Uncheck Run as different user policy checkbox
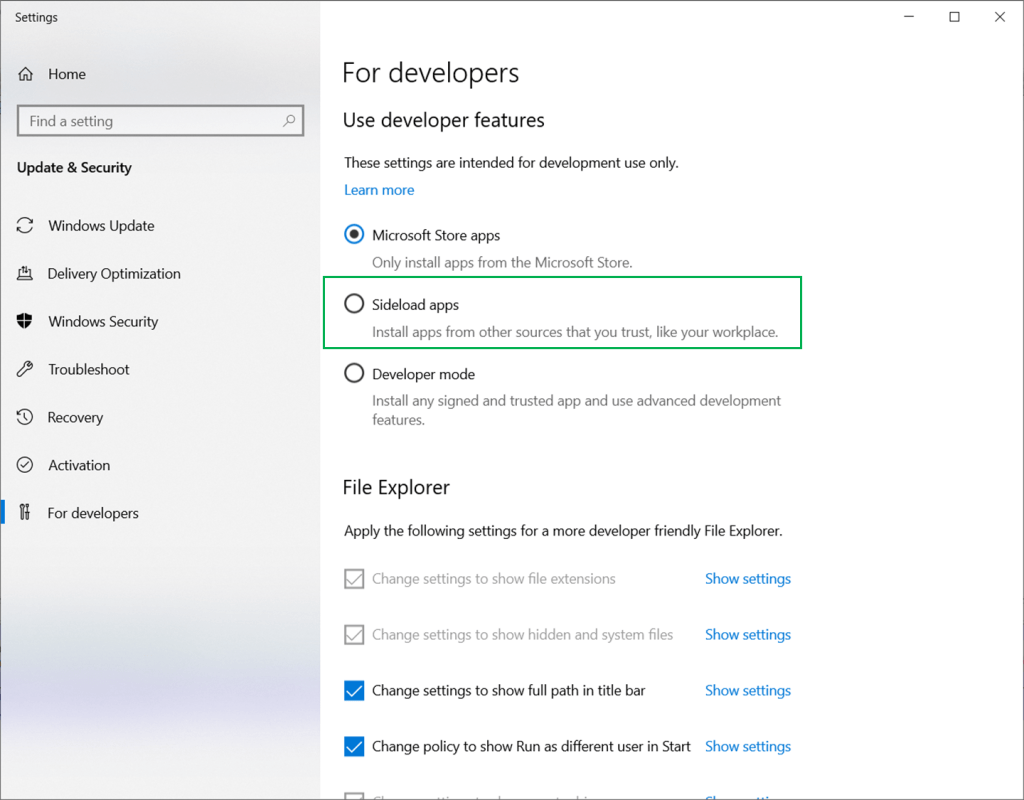Image resolution: width=1024 pixels, height=800 pixels. (354, 747)
